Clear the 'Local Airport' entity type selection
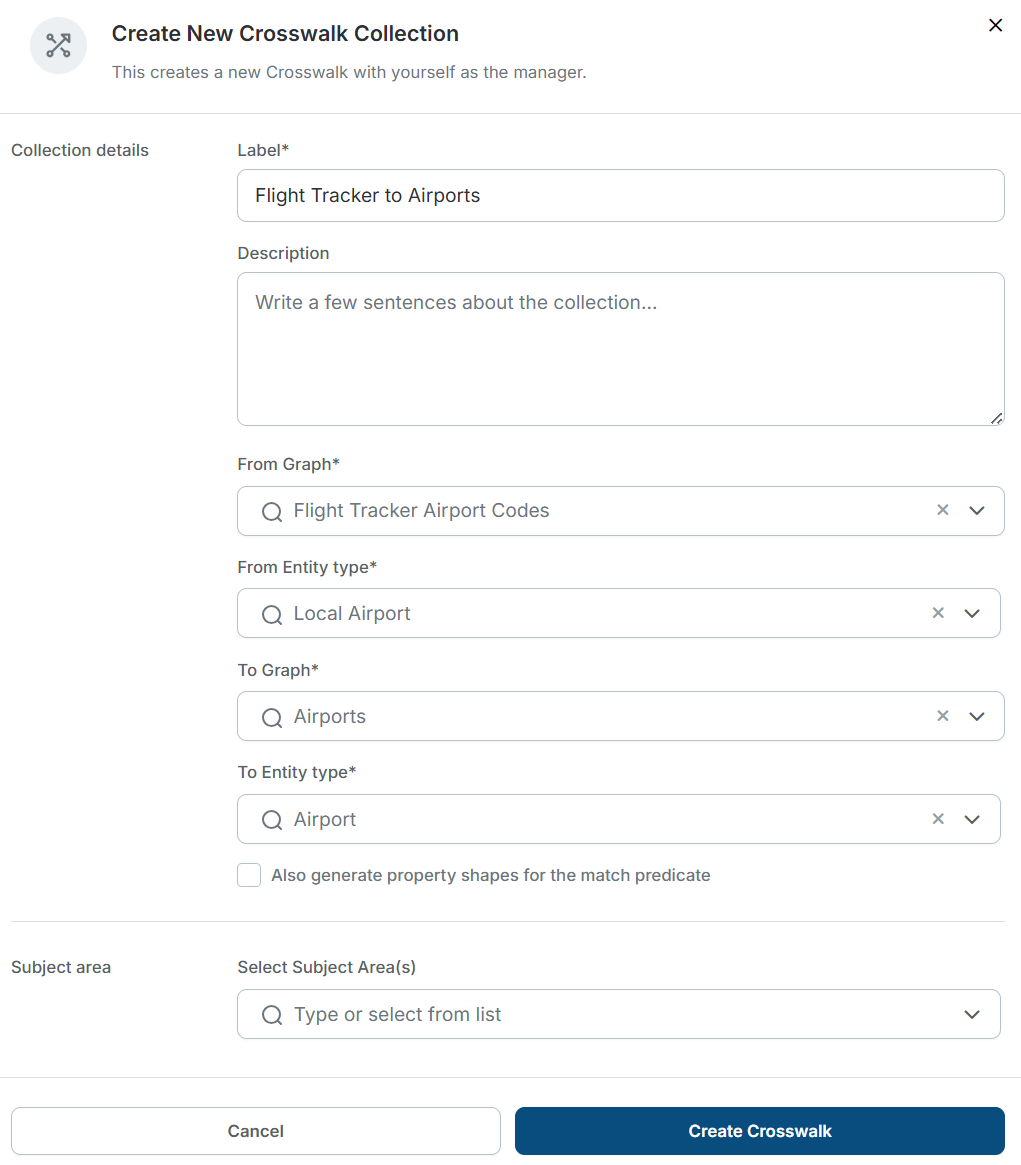This screenshot has height=1165, width=1021. [x=938, y=612]
